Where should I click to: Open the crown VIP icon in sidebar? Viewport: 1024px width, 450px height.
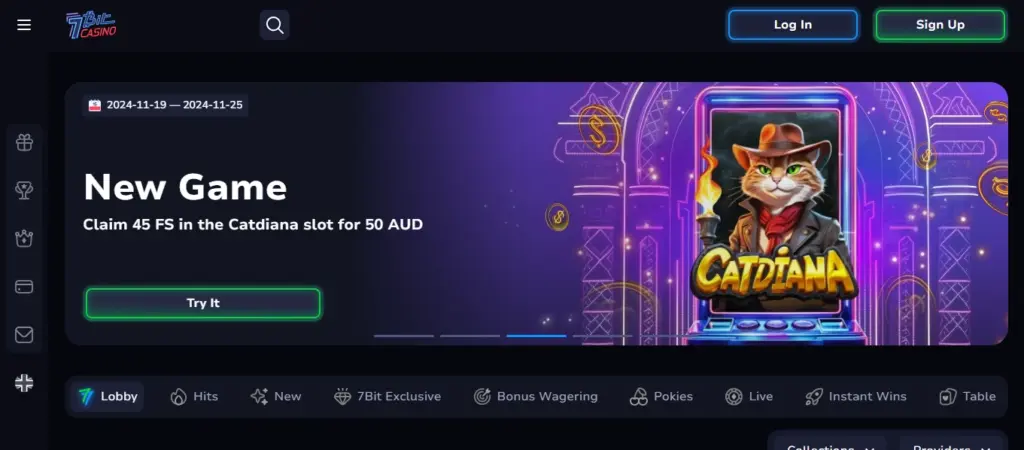coord(24,238)
